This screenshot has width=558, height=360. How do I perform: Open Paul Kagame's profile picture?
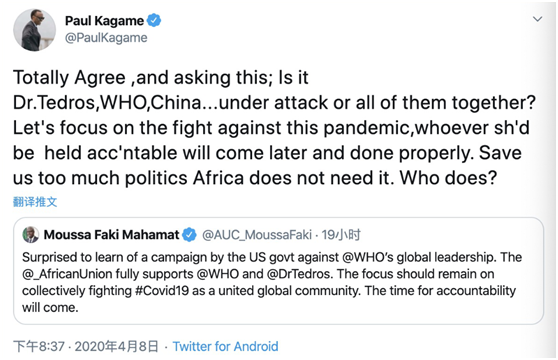(x=35, y=31)
